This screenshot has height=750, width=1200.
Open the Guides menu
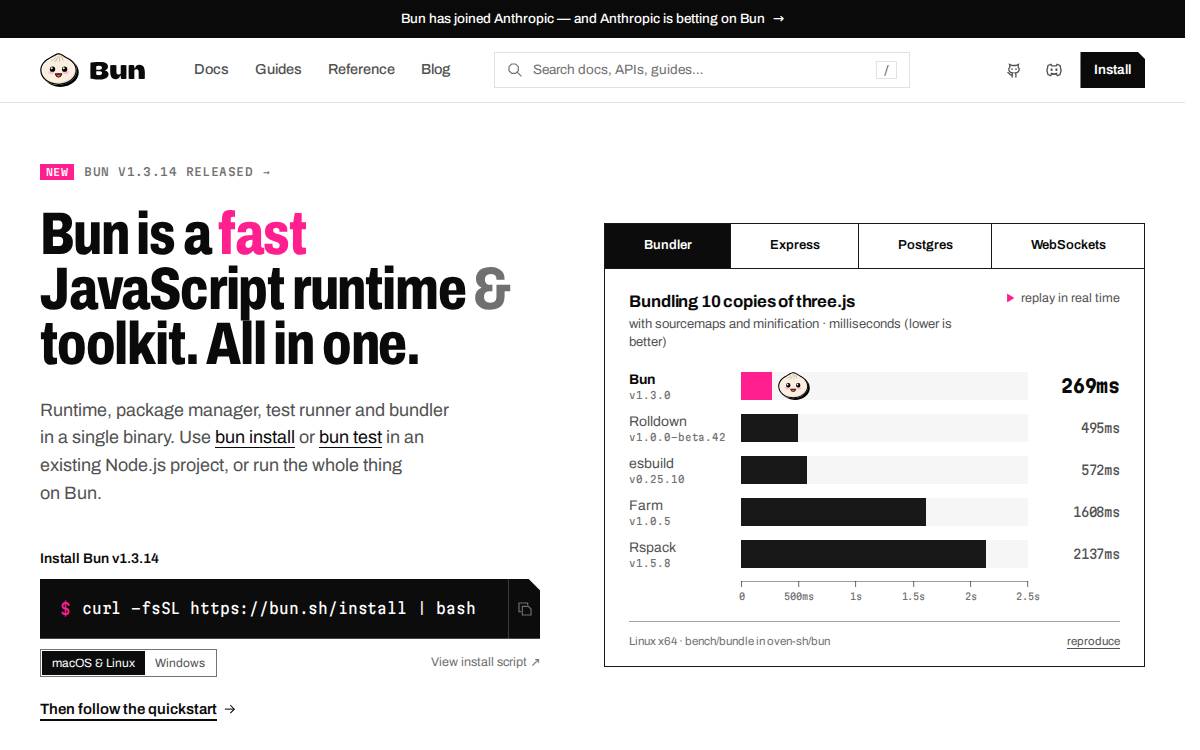(278, 69)
